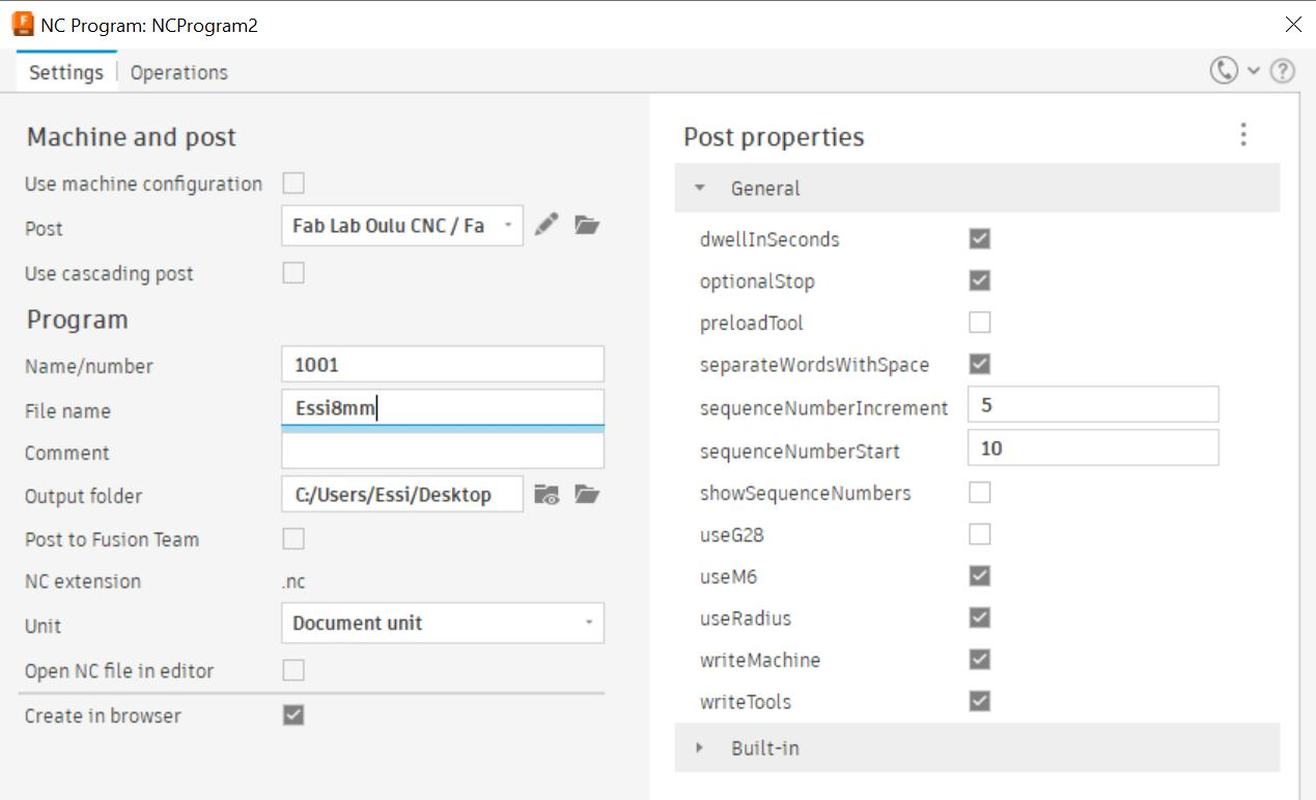Enable Use cascading post checkbox
Image resolution: width=1316 pixels, height=800 pixels.
pyautogui.click(x=293, y=273)
